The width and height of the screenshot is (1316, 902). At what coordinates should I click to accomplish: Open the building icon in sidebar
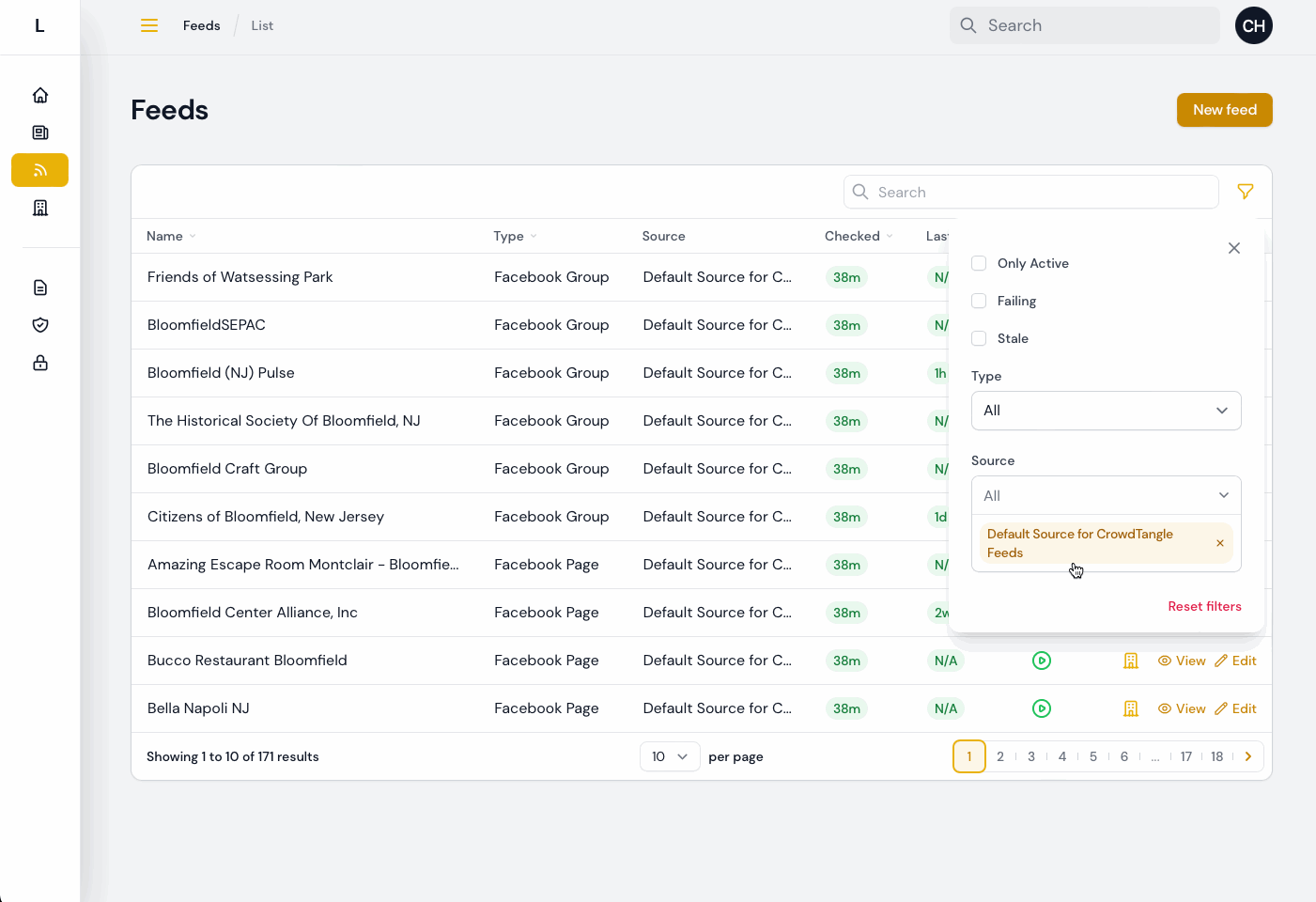tap(40, 208)
